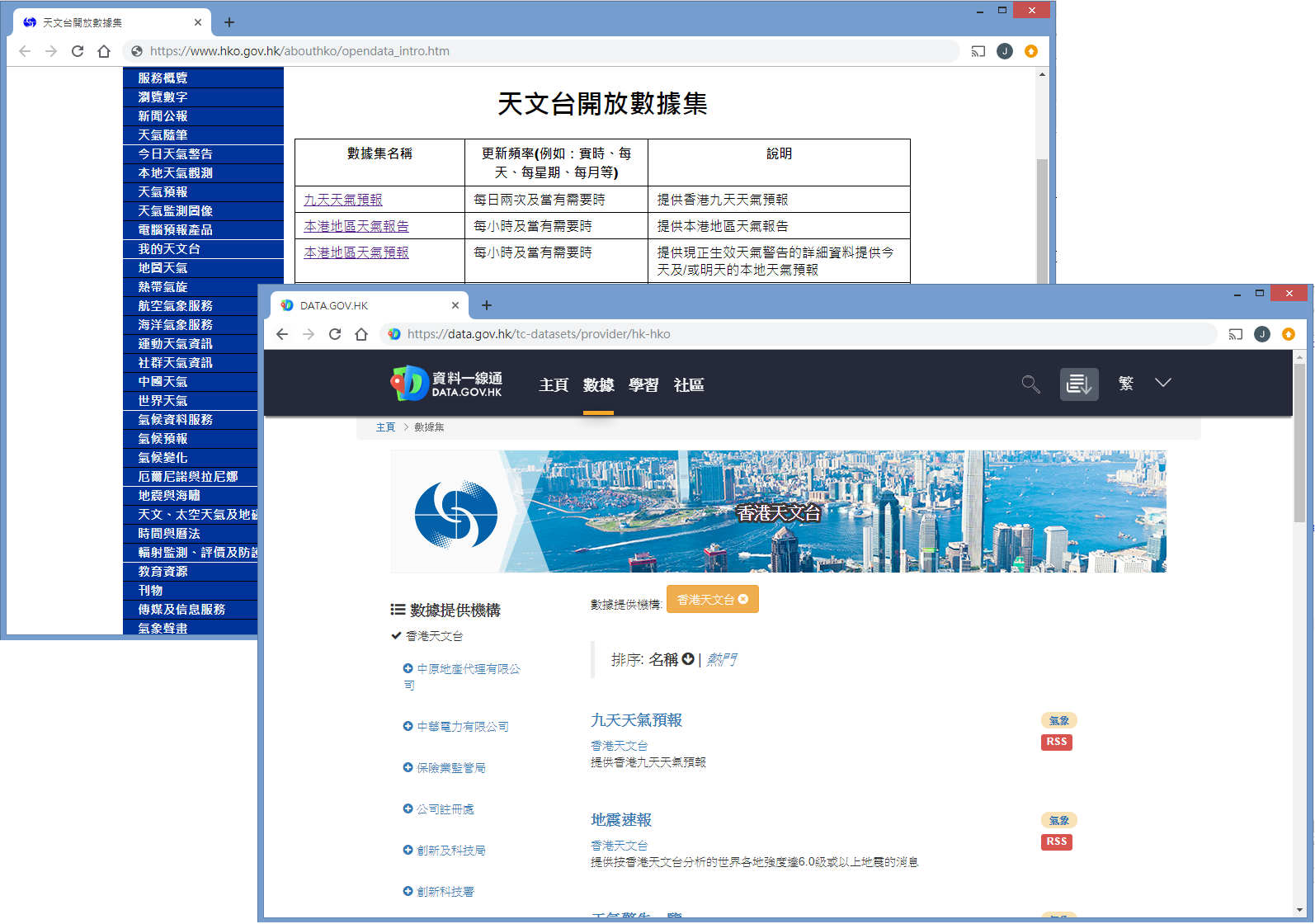Open download list icon in DATA.GOV.HK header

[1079, 384]
